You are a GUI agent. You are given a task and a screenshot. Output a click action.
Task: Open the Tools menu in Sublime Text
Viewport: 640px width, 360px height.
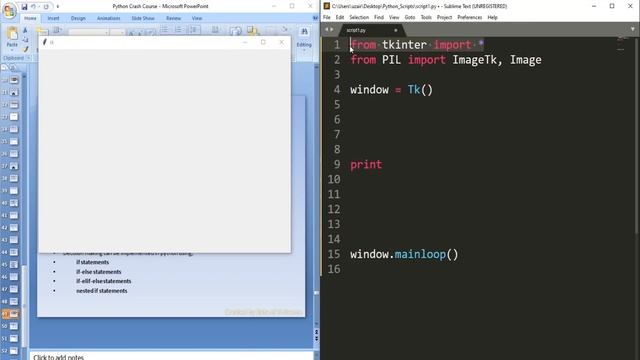coord(426,18)
